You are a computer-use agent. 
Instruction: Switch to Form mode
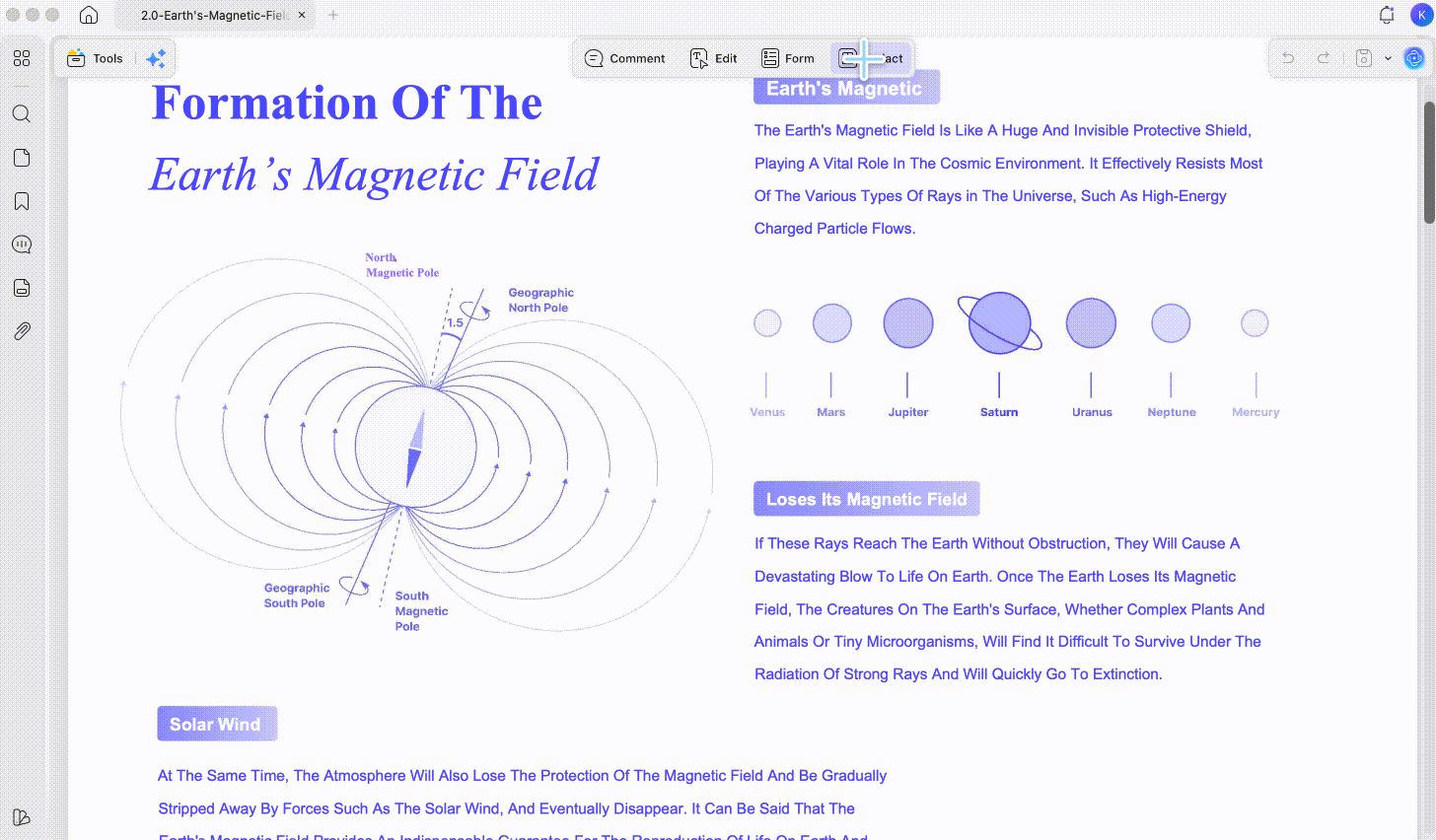click(788, 58)
